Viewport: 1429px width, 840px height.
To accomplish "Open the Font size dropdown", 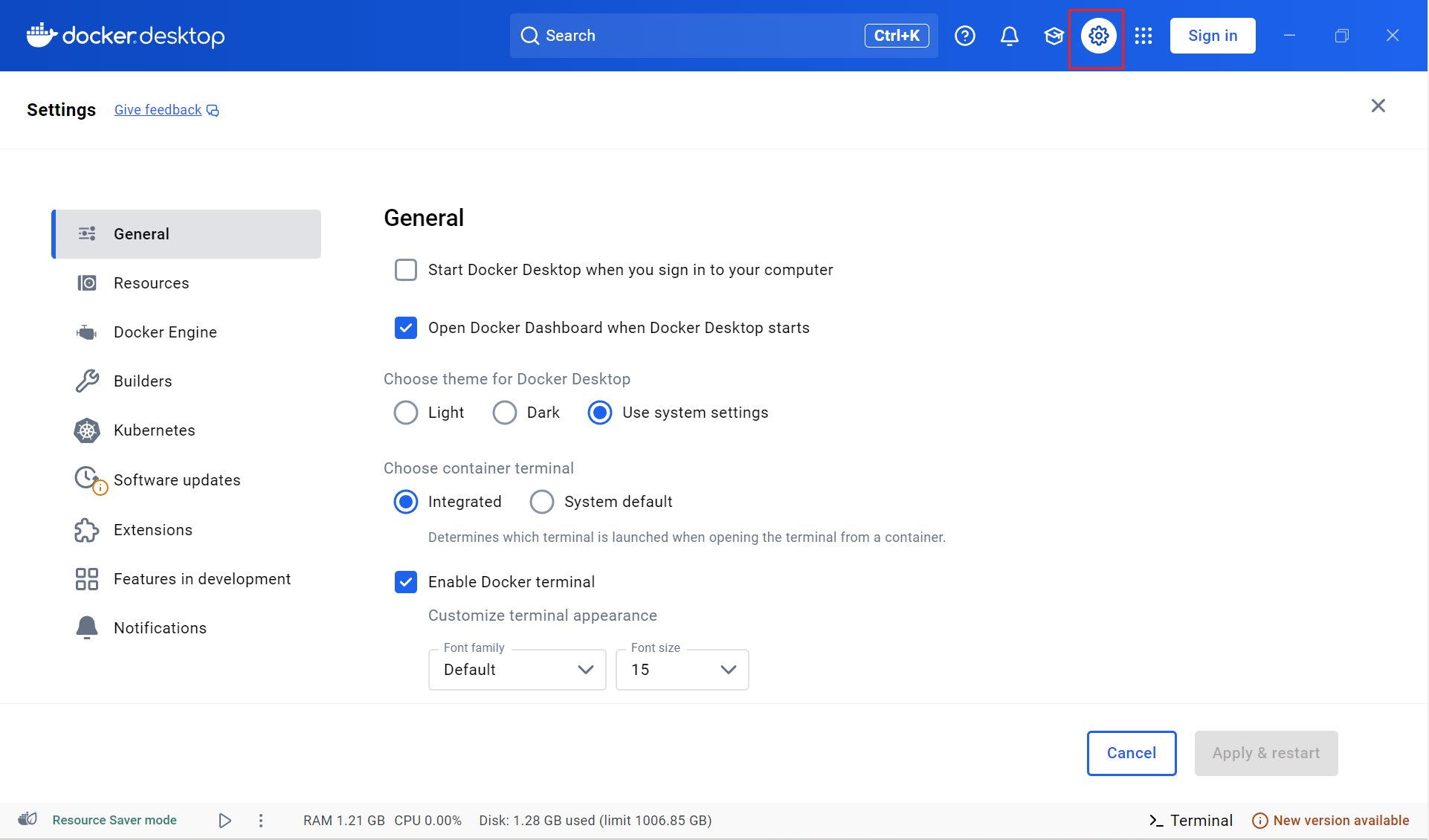I will pyautogui.click(x=682, y=670).
